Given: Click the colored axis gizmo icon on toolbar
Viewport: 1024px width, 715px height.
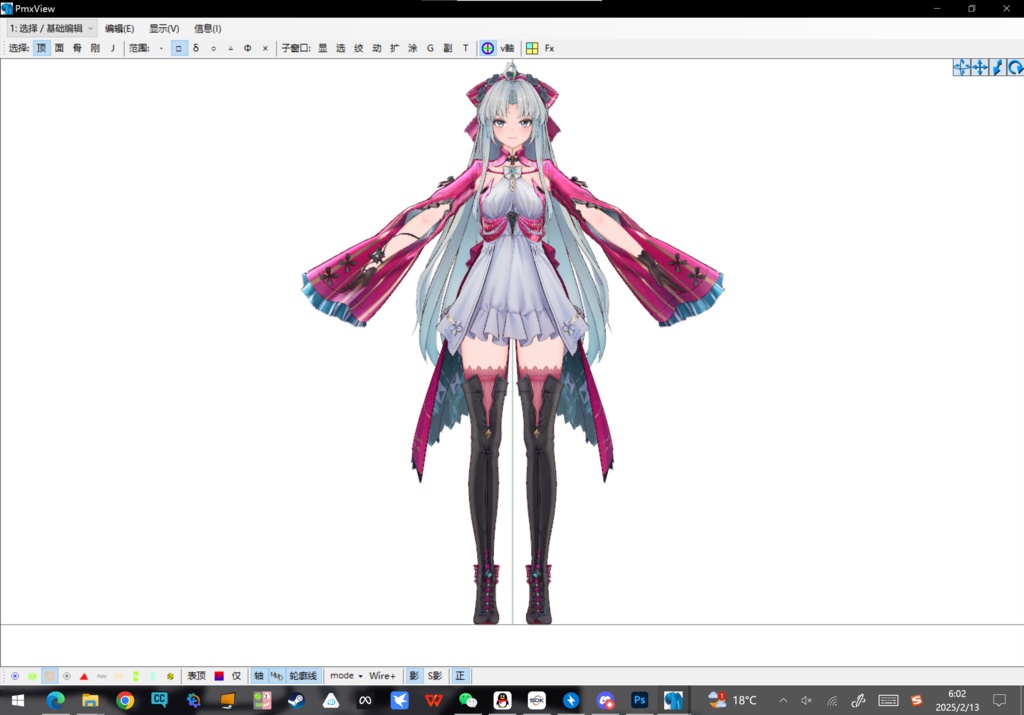Looking at the screenshot, I should coord(487,47).
